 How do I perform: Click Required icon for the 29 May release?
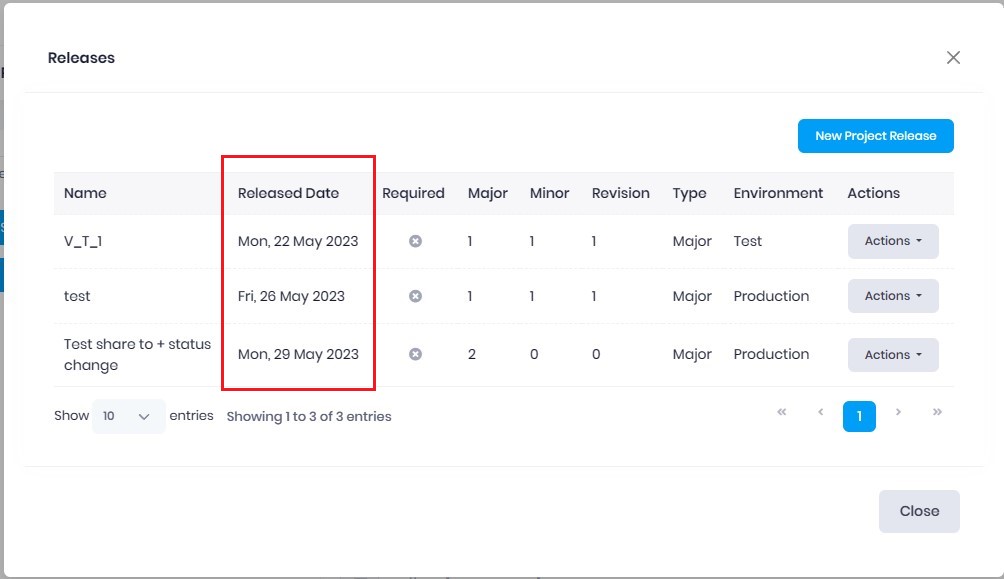click(415, 354)
